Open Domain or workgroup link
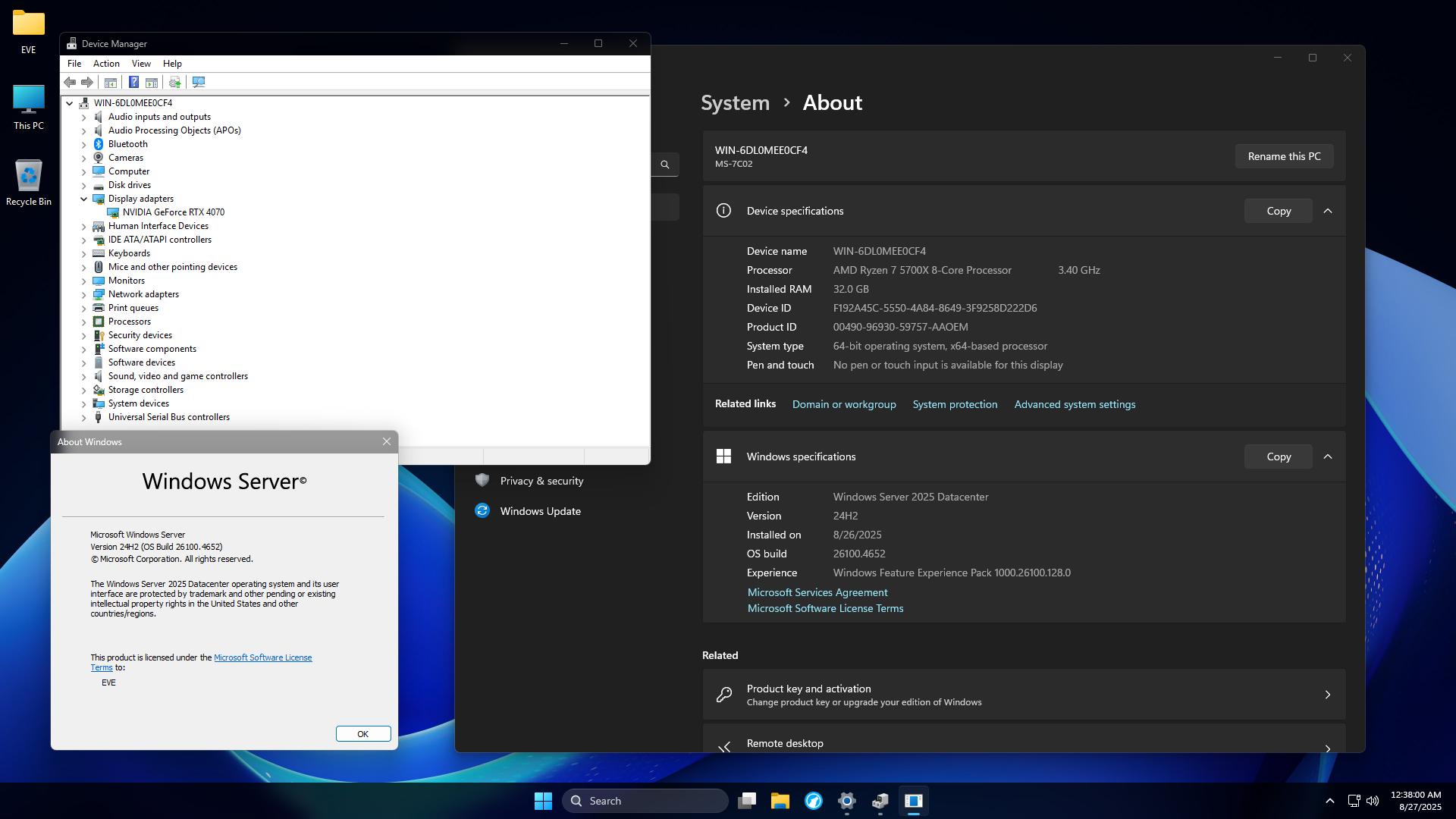1456x819 pixels. (x=844, y=404)
